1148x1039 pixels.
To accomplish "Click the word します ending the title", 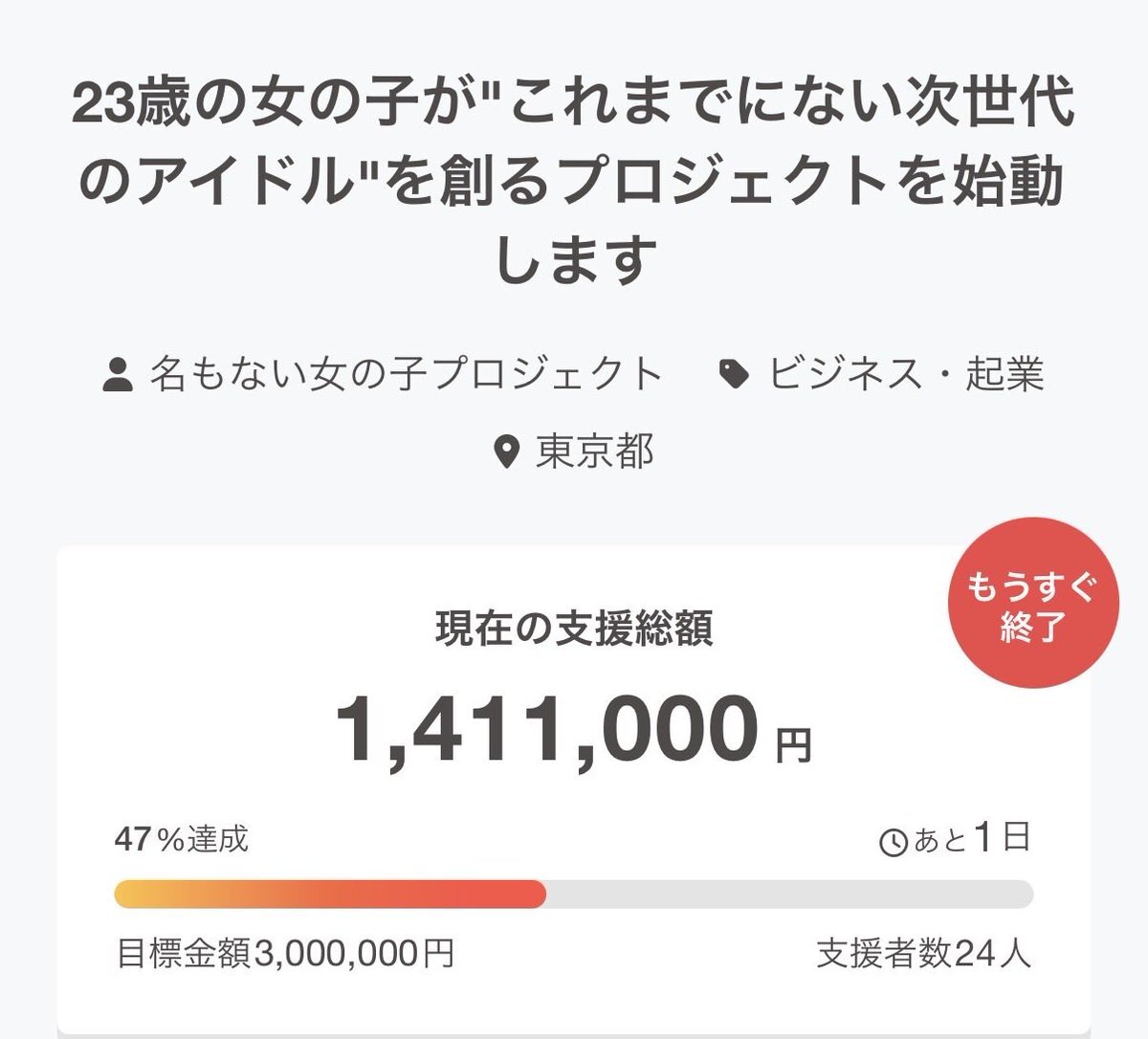I will [575, 260].
